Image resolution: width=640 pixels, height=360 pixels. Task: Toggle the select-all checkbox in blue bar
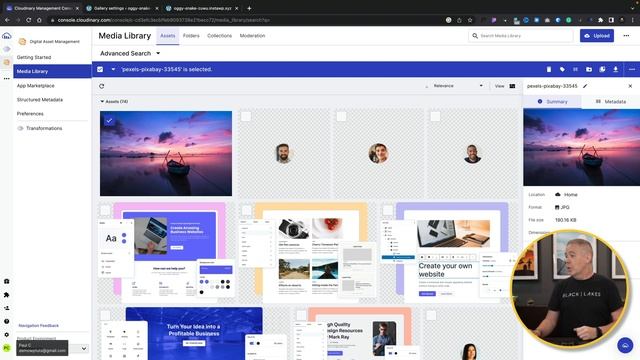100,69
